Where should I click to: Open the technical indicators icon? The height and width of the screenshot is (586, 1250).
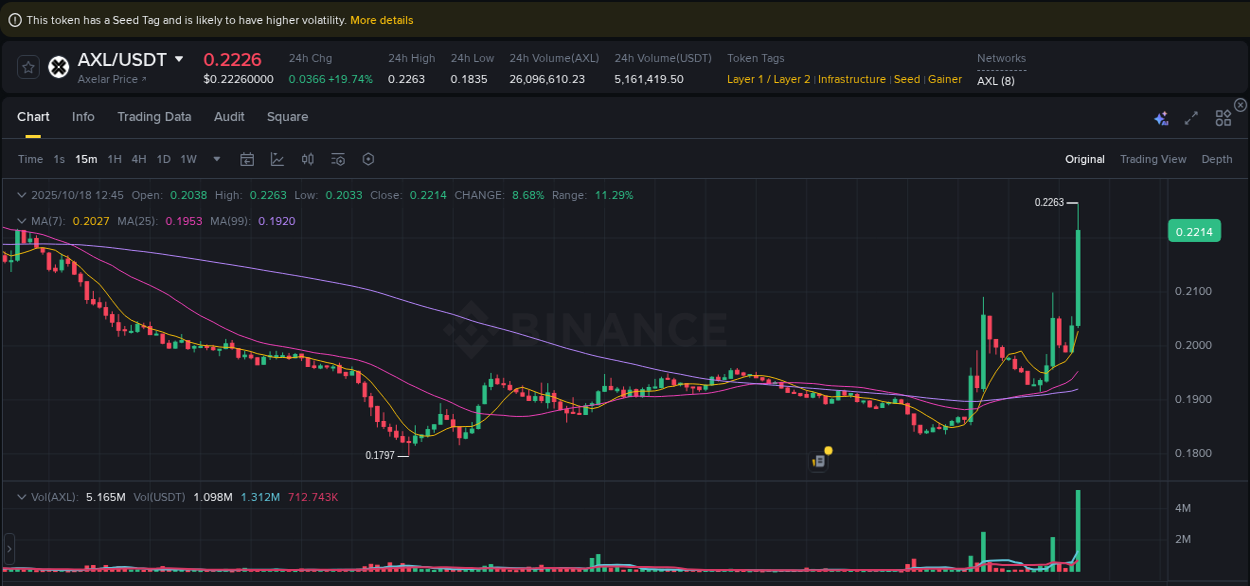(x=307, y=159)
